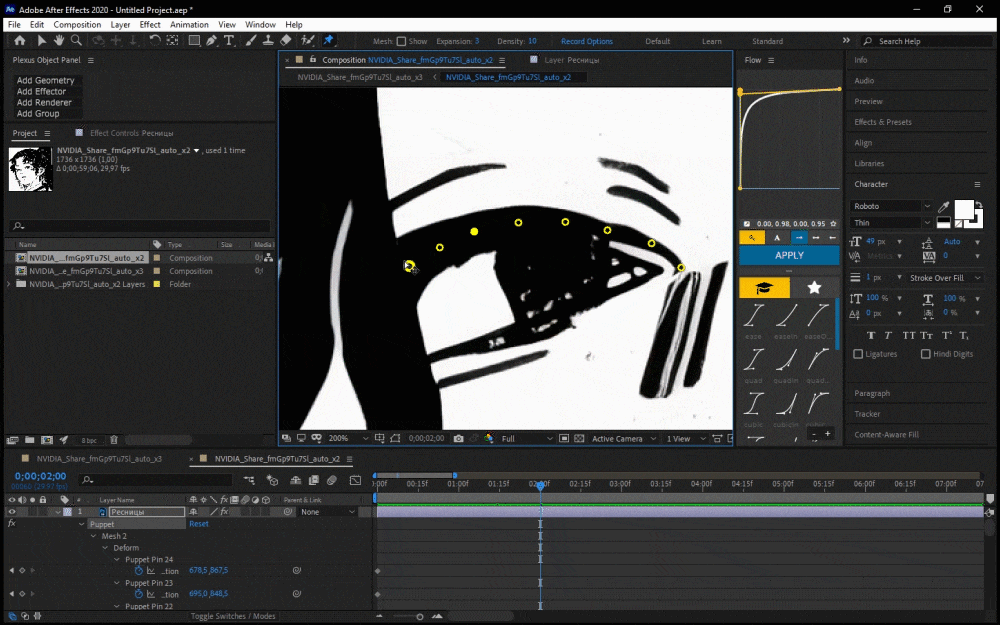The width and height of the screenshot is (1000, 625).
Task: Open the composition flowchart mini icon in timeline
Action: click(249, 480)
